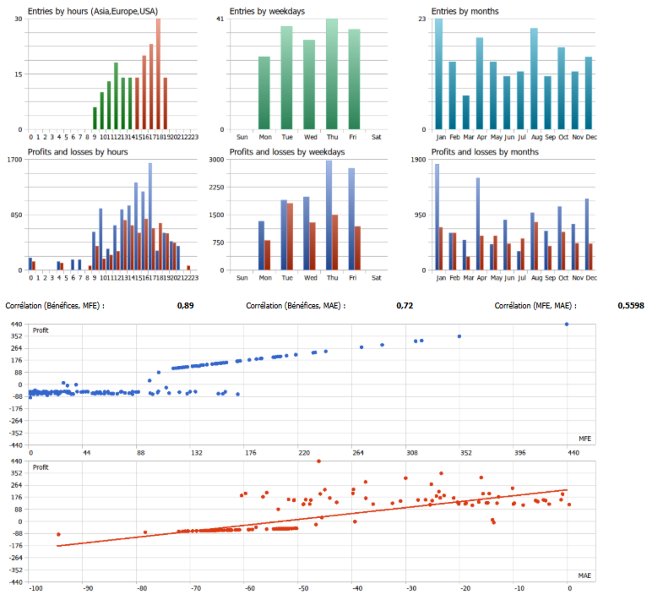Click the 'Sat' label under profits by weekdays

[376, 278]
